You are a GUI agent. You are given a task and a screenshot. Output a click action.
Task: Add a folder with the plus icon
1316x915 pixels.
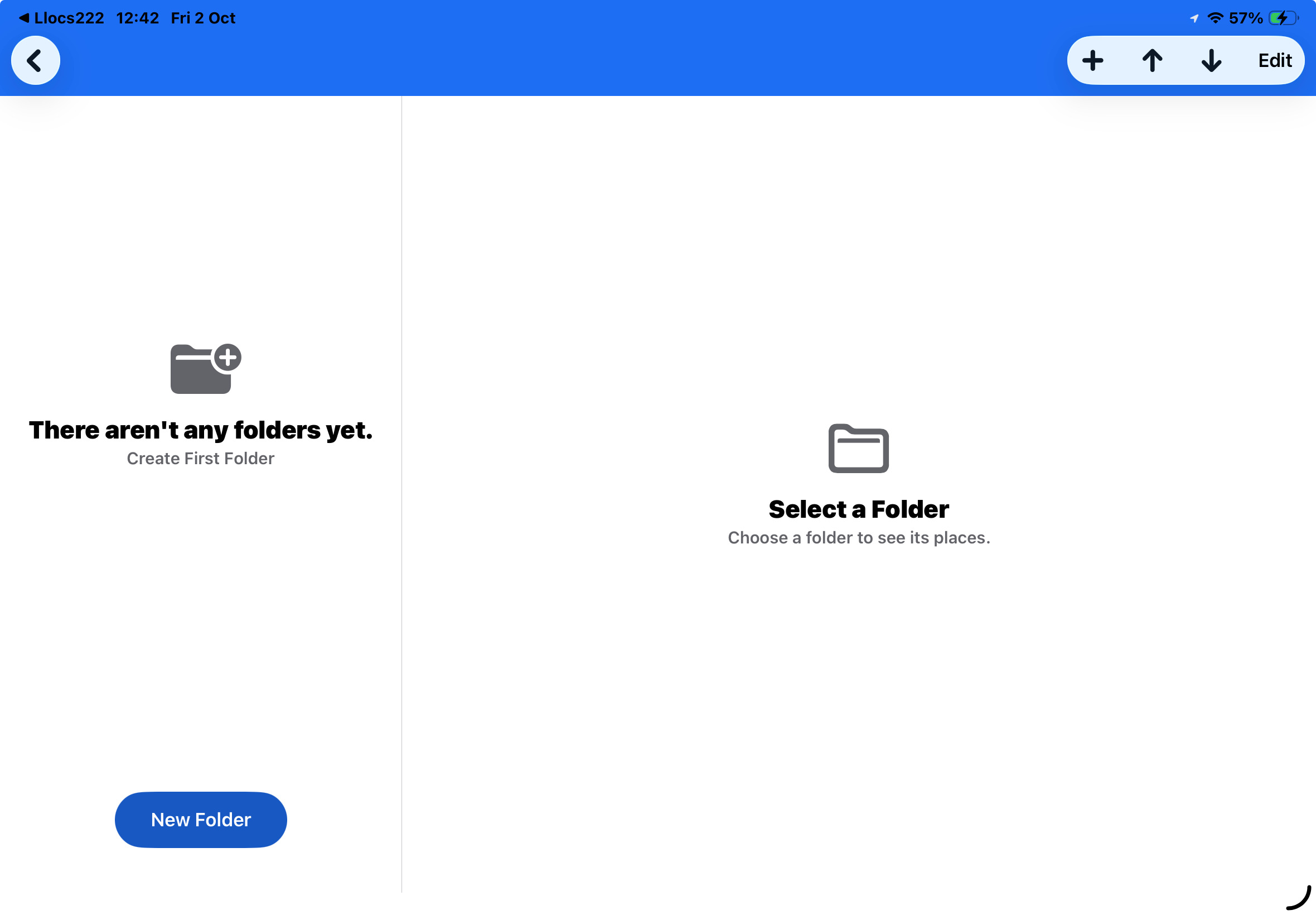pyautogui.click(x=1092, y=60)
